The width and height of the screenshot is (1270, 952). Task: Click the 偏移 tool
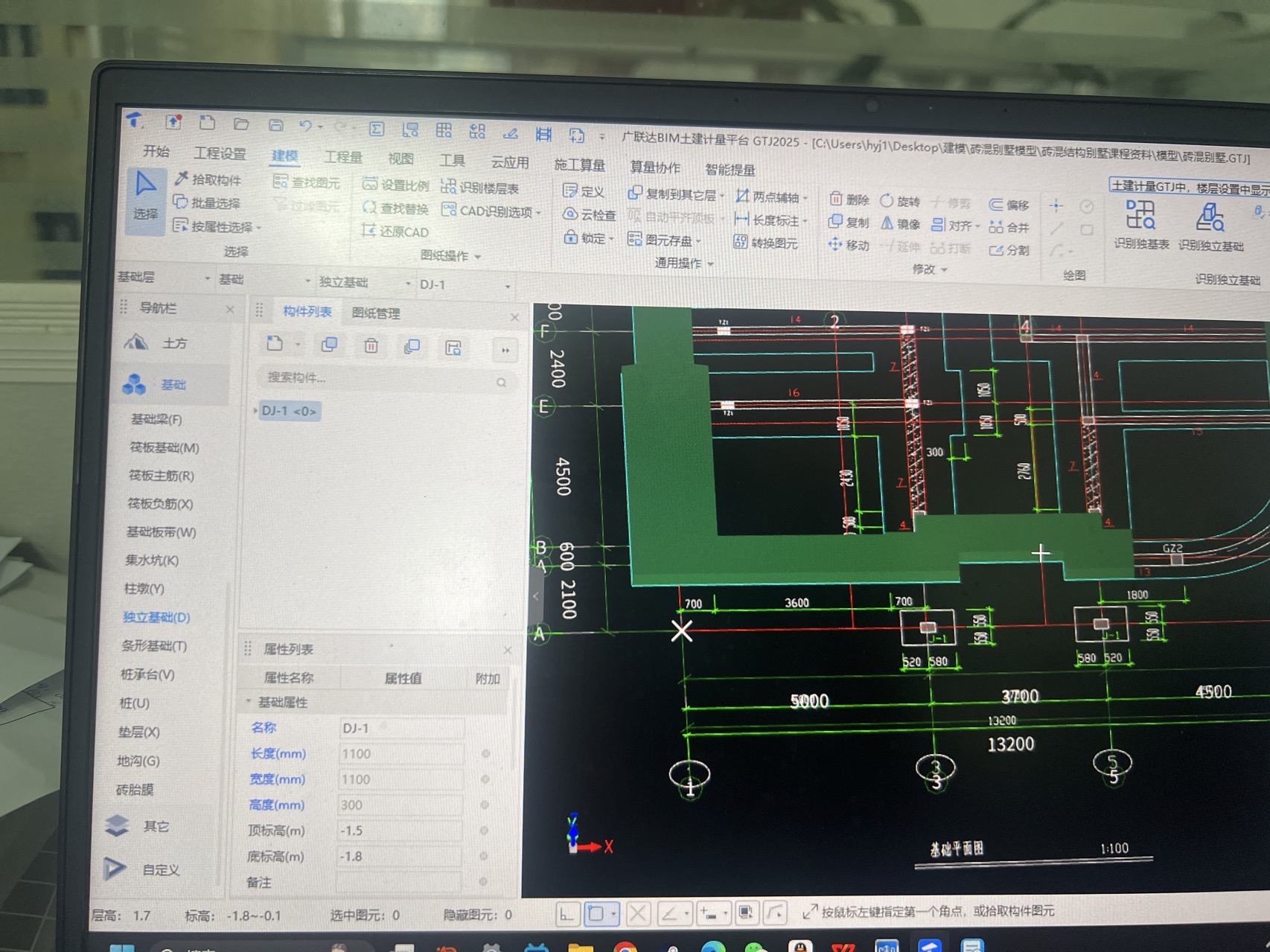coord(1009,205)
